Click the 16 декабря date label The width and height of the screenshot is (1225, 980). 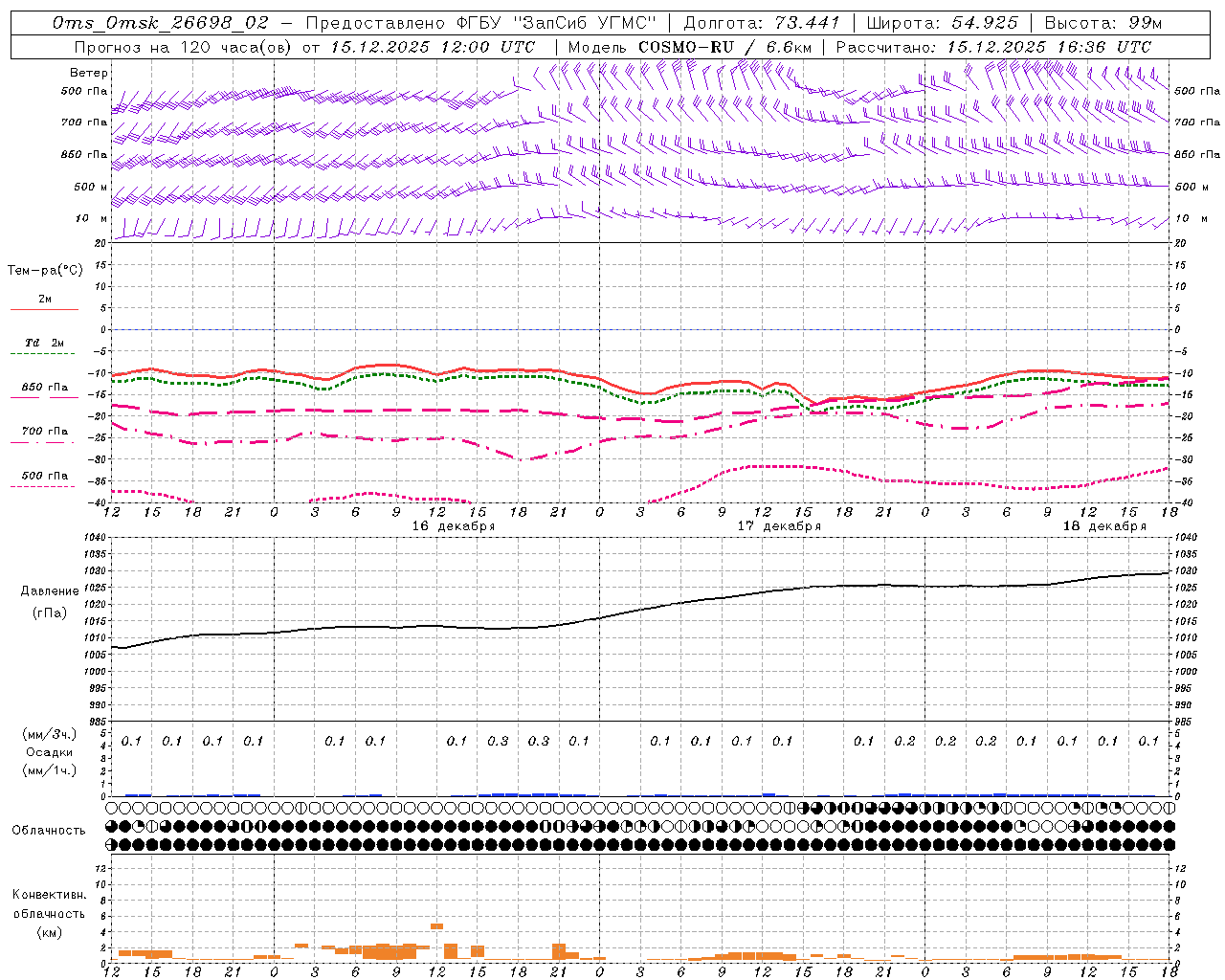[x=454, y=526]
